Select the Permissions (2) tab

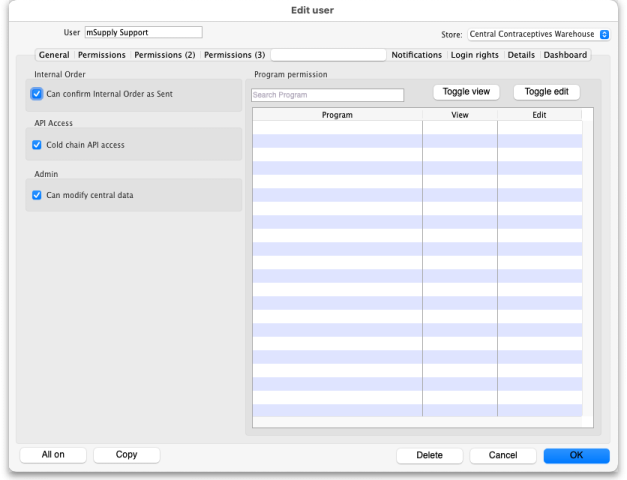165,55
